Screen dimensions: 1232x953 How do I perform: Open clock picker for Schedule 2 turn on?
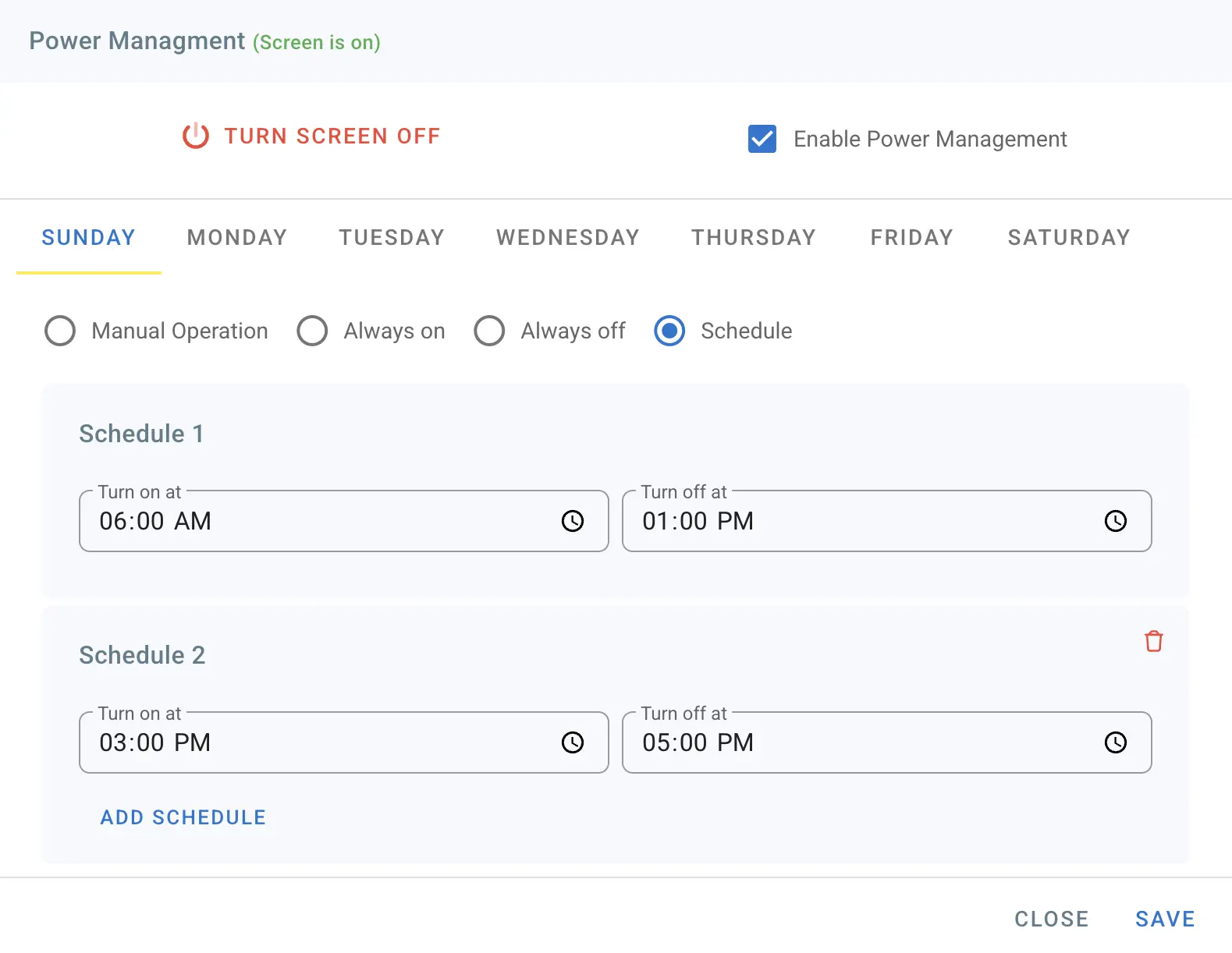pos(573,742)
